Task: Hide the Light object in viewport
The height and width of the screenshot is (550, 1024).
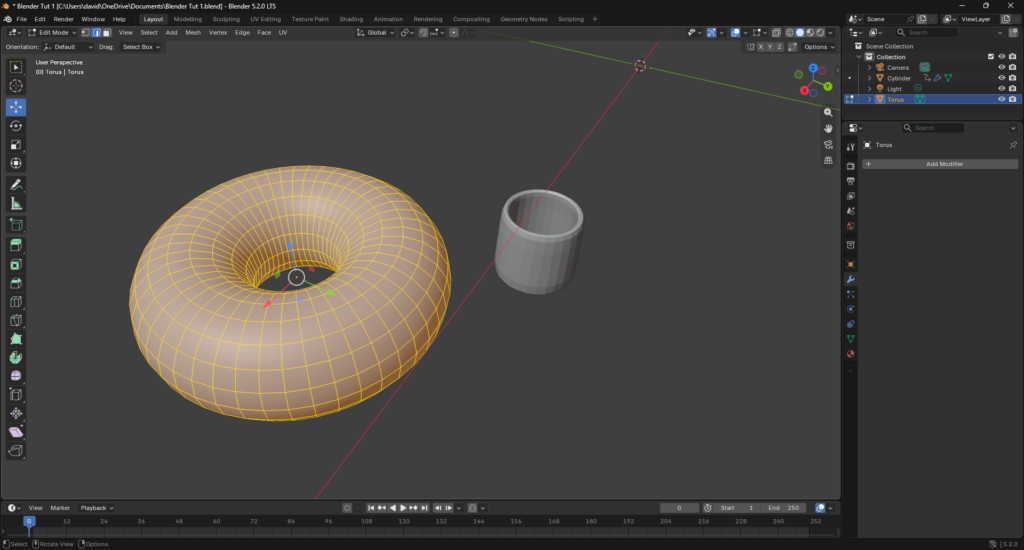Action: pos(1001,88)
